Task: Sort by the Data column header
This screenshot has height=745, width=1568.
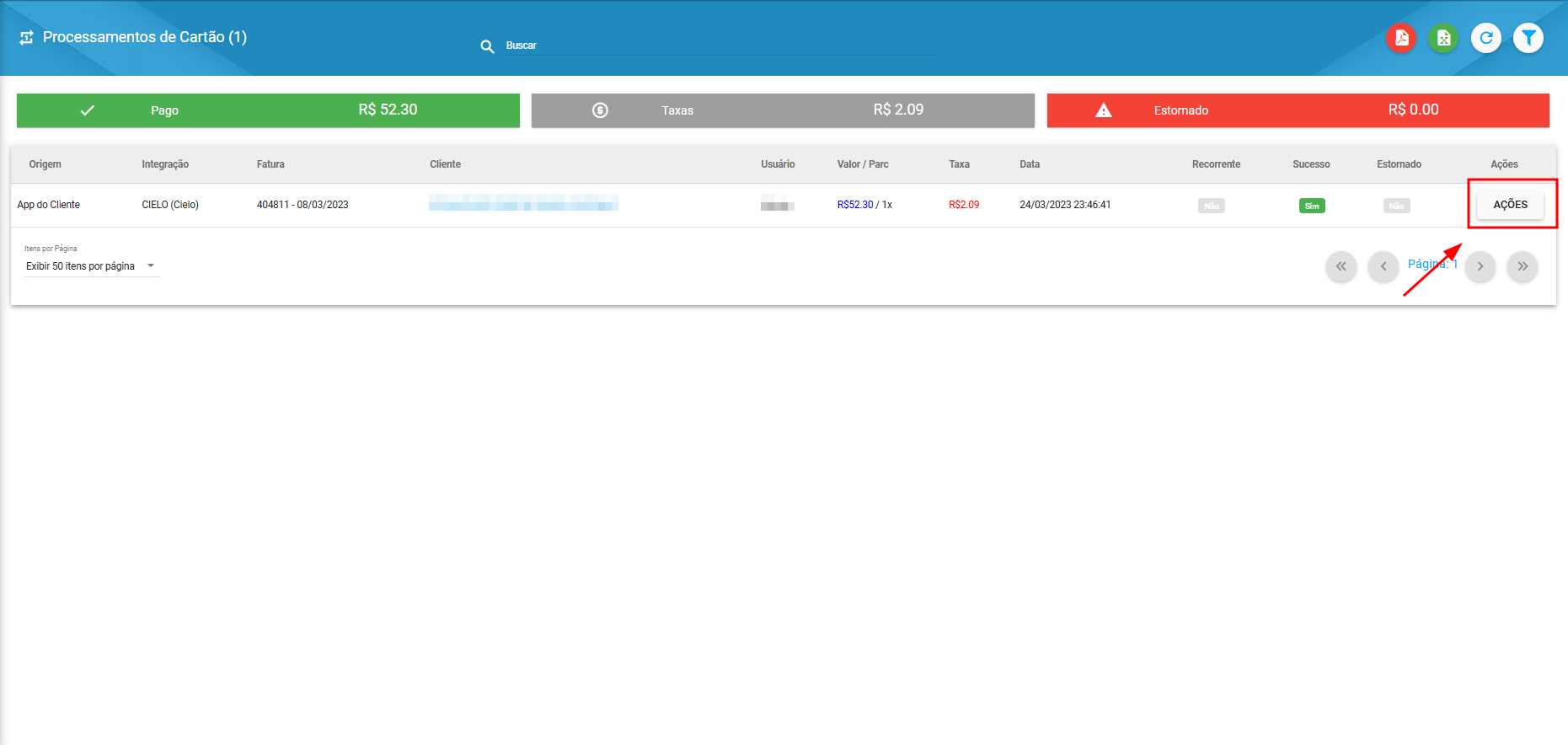Action: click(1030, 164)
